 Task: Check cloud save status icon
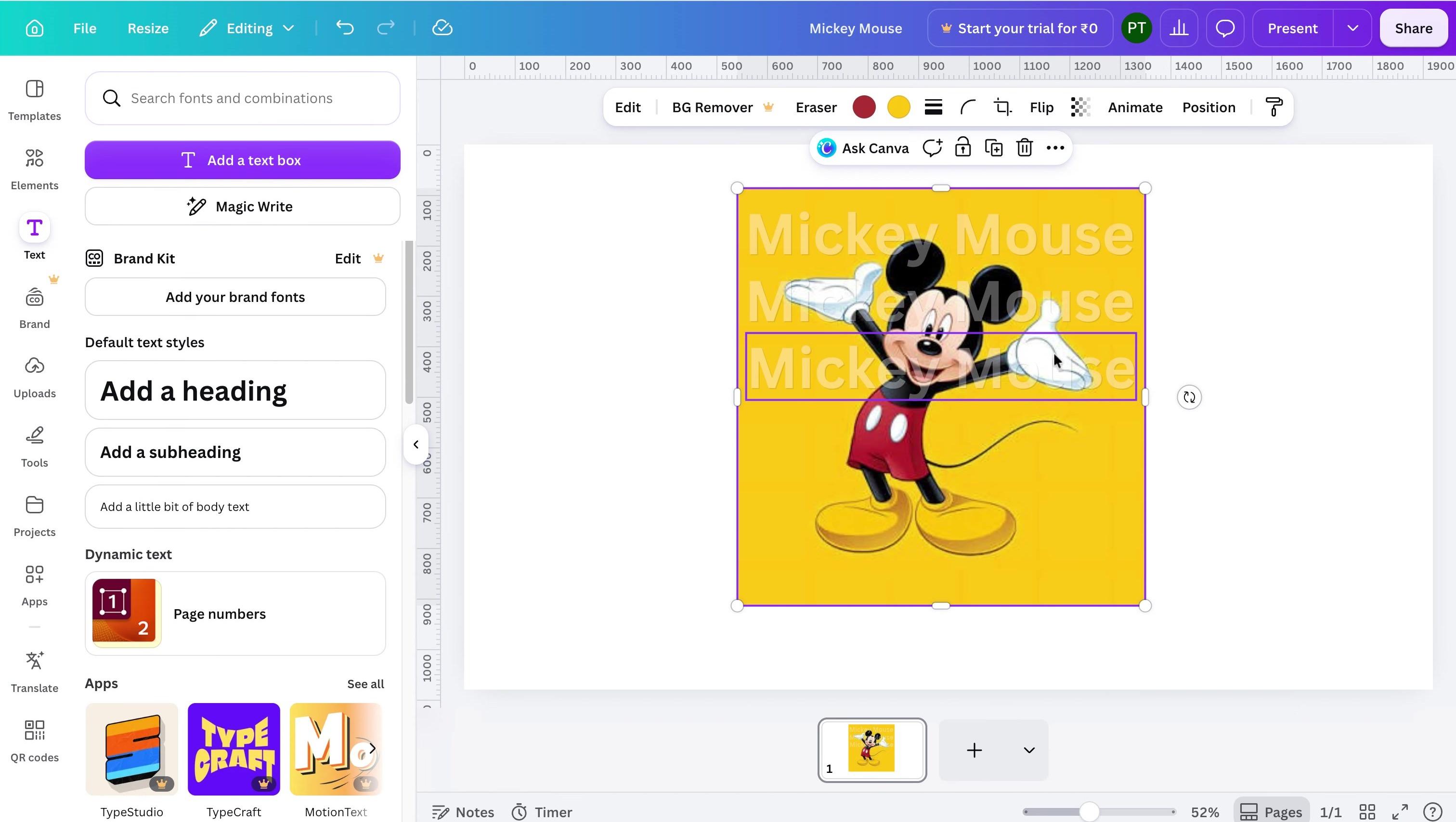click(442, 28)
